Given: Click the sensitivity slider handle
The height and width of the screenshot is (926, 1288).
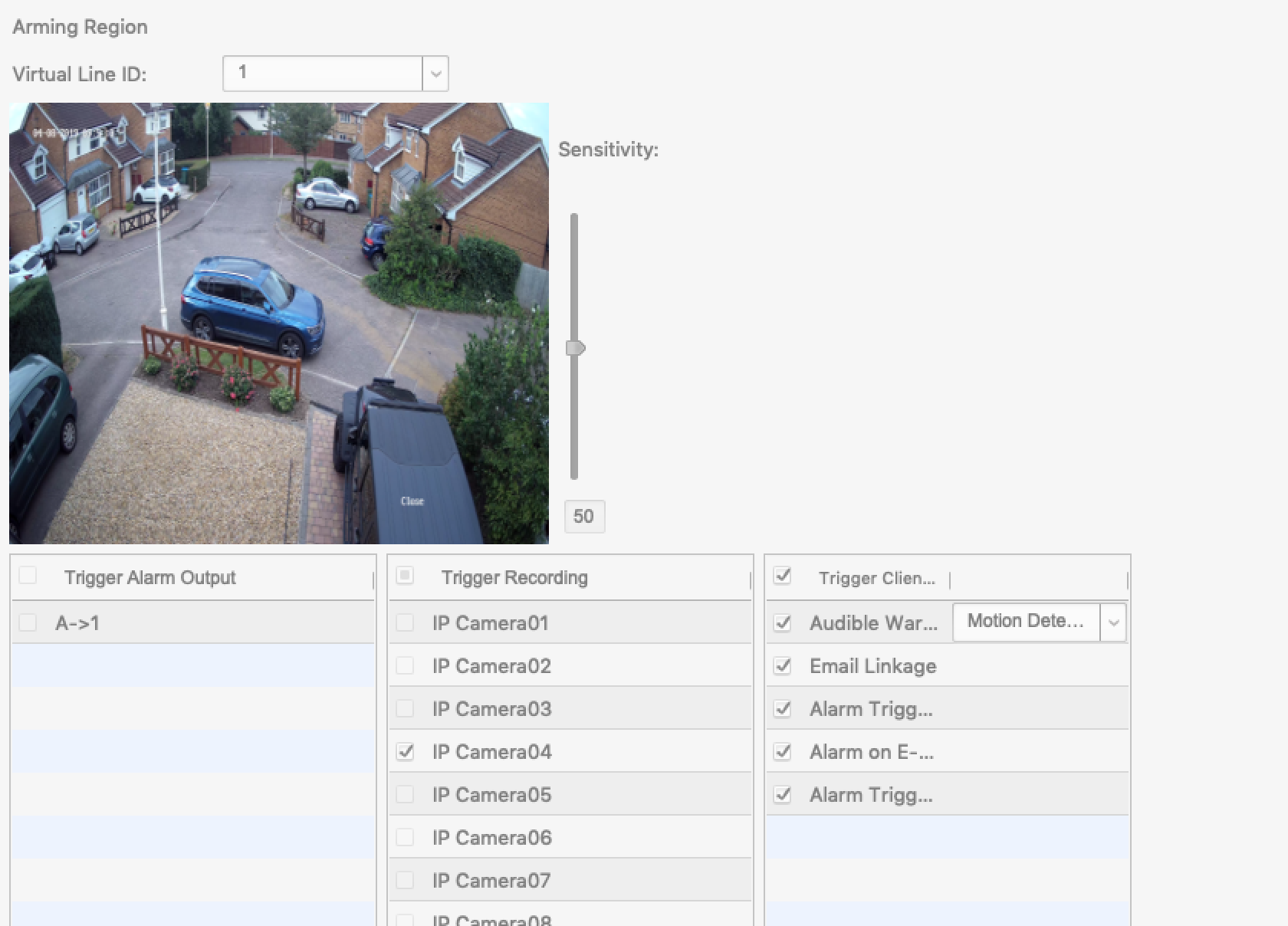Looking at the screenshot, I should coord(575,348).
